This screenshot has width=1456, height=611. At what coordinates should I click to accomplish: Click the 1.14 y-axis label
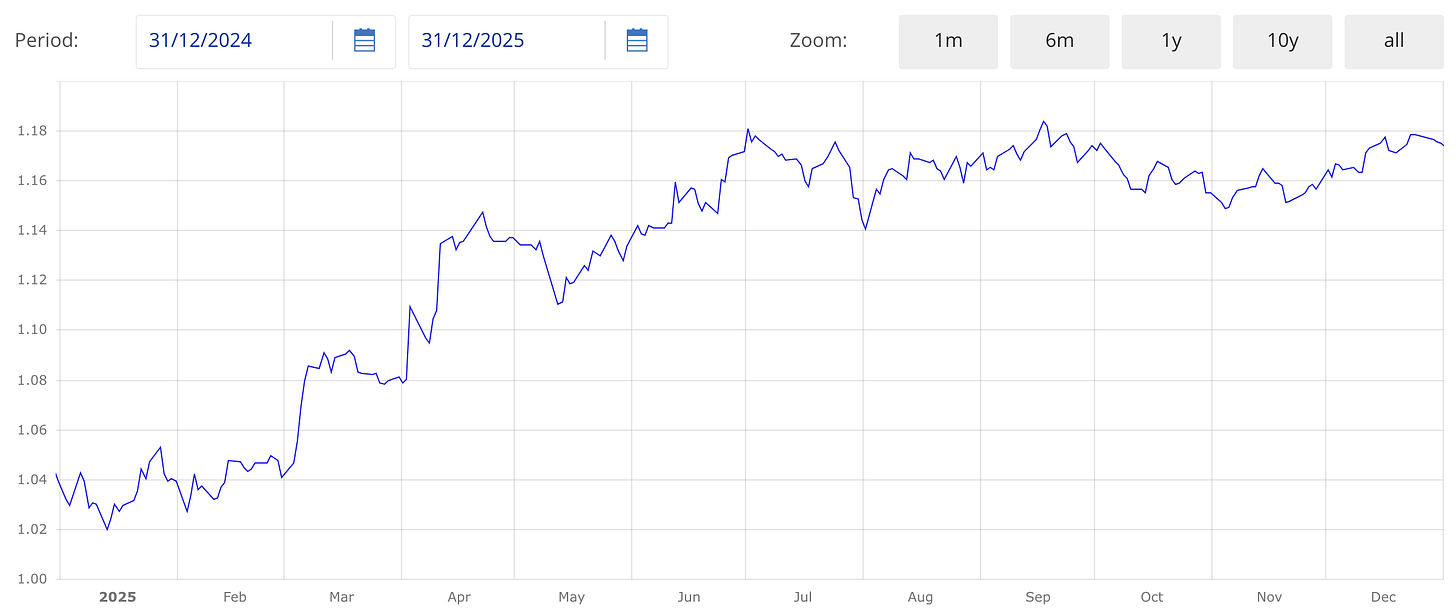[x=33, y=231]
